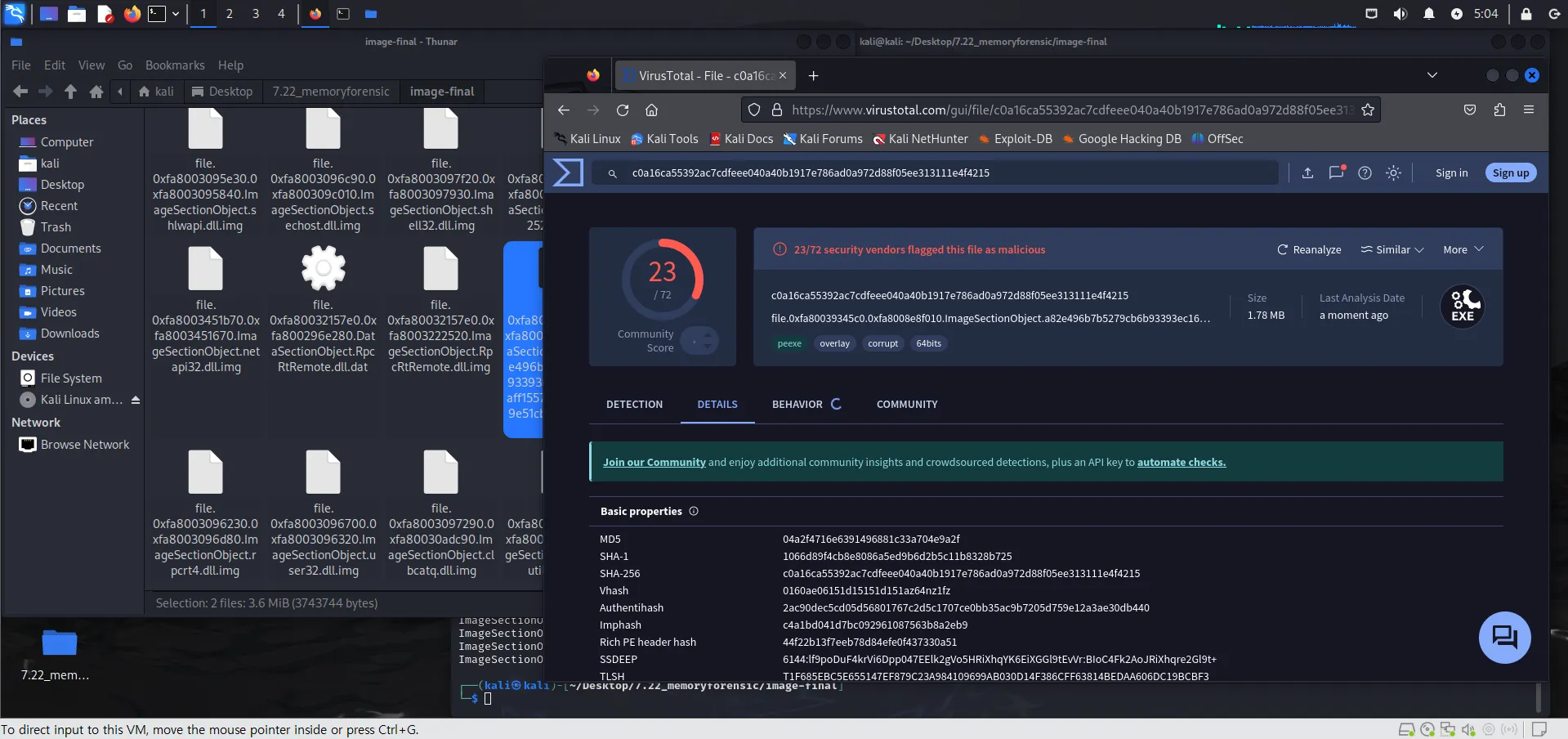The width and height of the screenshot is (1568, 739).
Task: Switch to workspace 3
Action: pos(256,14)
